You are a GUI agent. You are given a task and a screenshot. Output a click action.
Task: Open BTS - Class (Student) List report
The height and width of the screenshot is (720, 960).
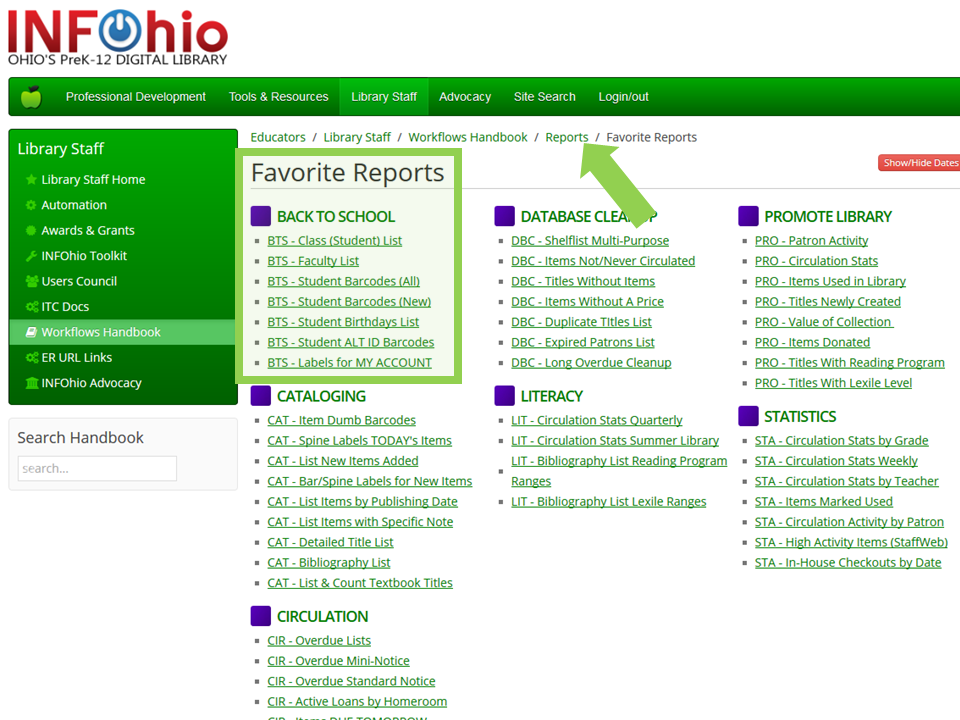pos(334,241)
